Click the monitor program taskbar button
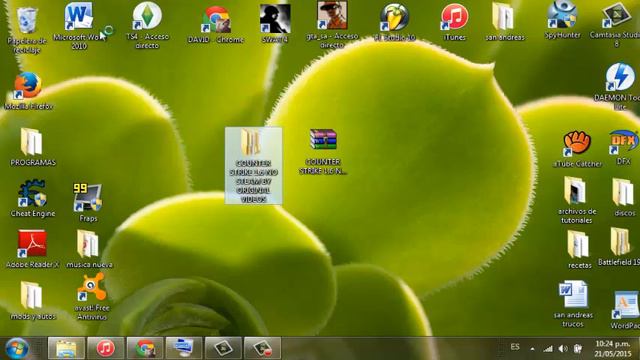The width and height of the screenshot is (640, 360). tap(183, 349)
